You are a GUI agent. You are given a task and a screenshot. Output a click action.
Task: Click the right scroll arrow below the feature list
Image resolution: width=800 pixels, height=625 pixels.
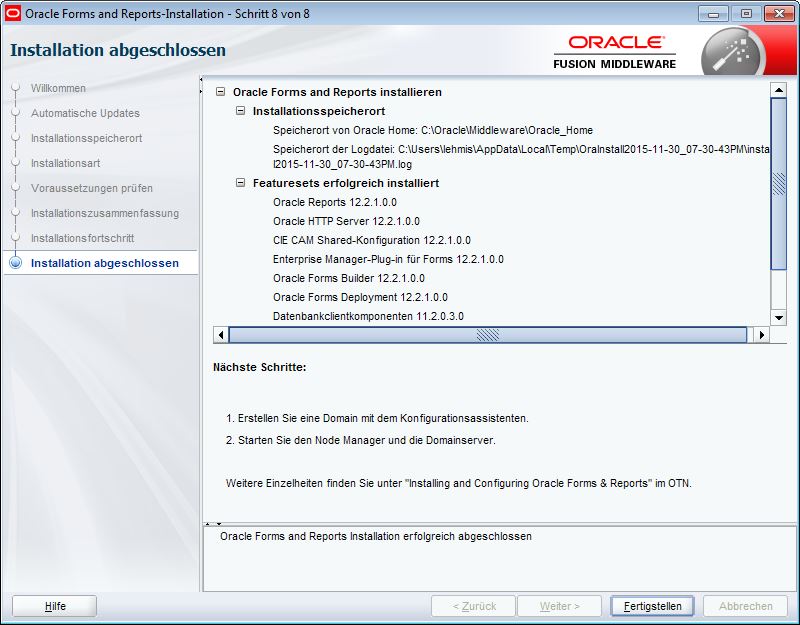click(762, 336)
